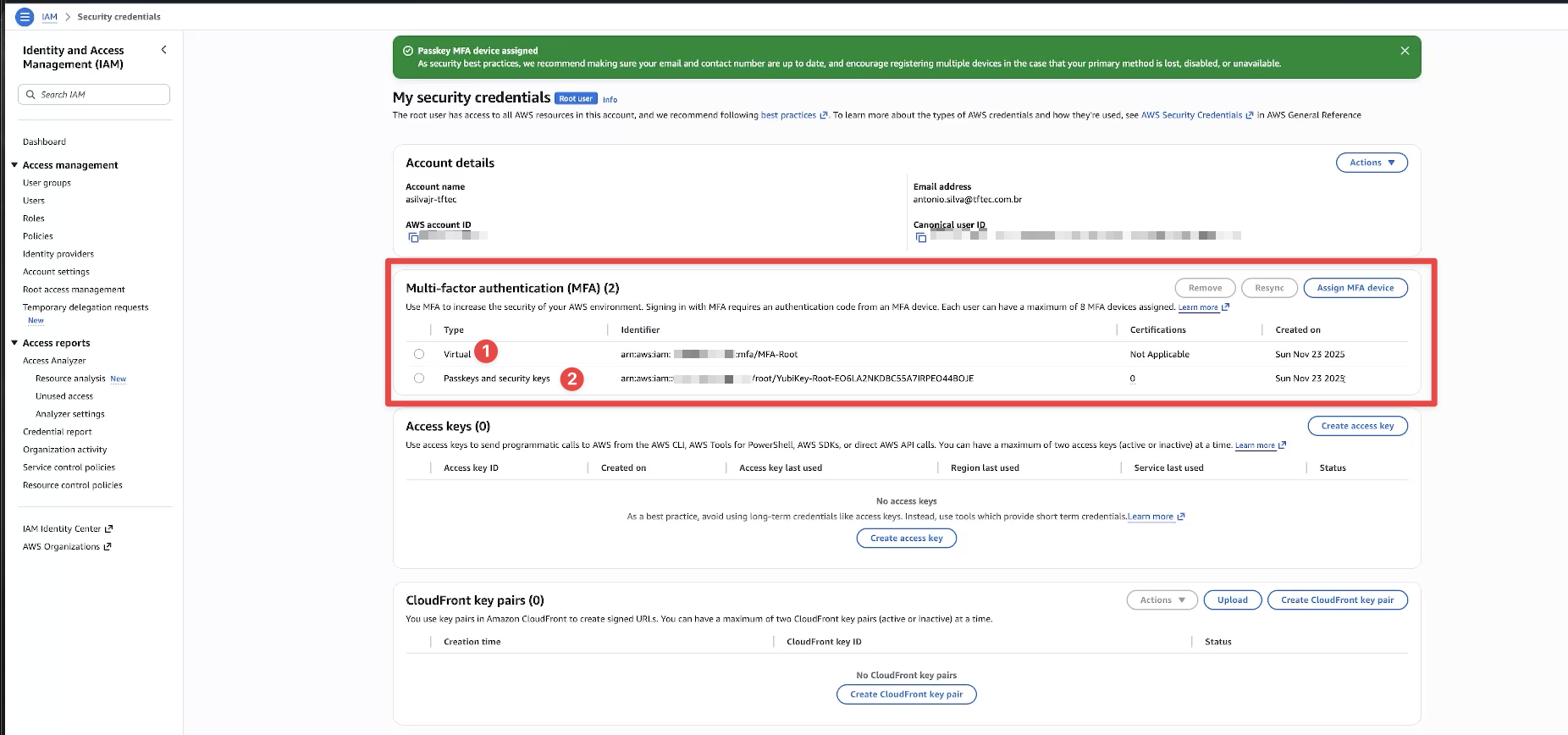Collapse the Access management section
The image size is (1568, 735).
14,165
